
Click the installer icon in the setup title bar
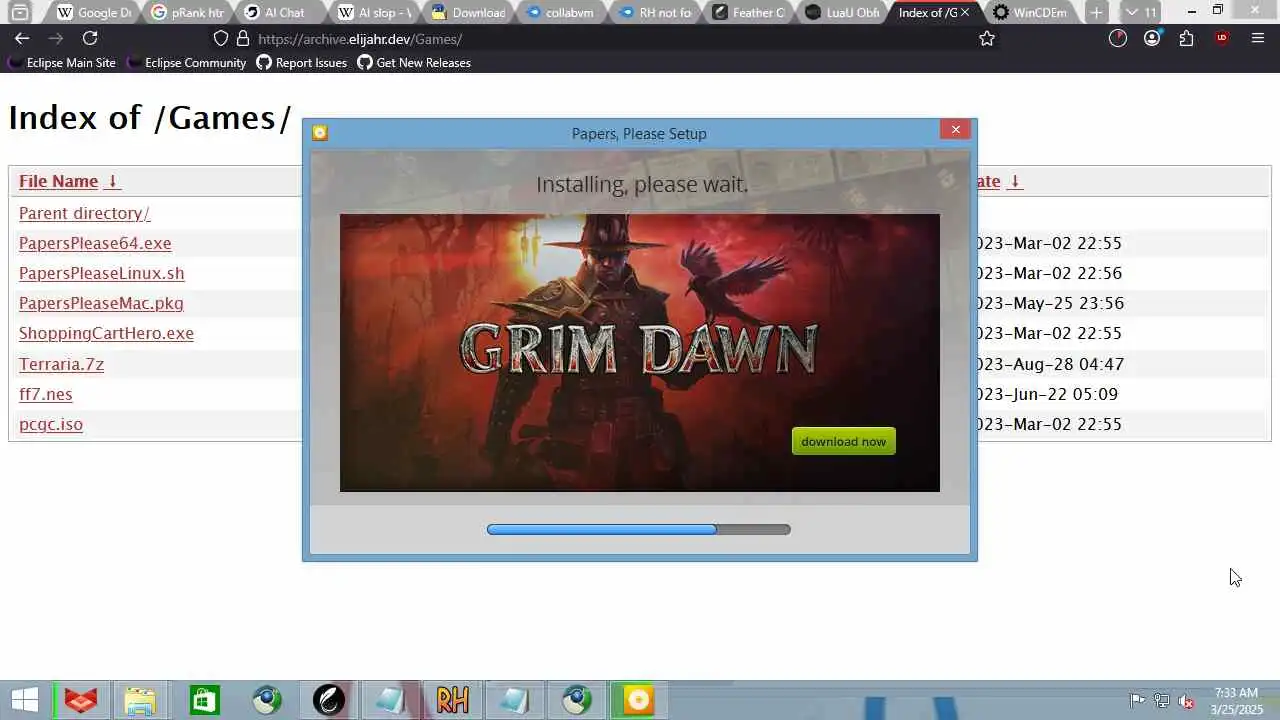tap(320, 133)
